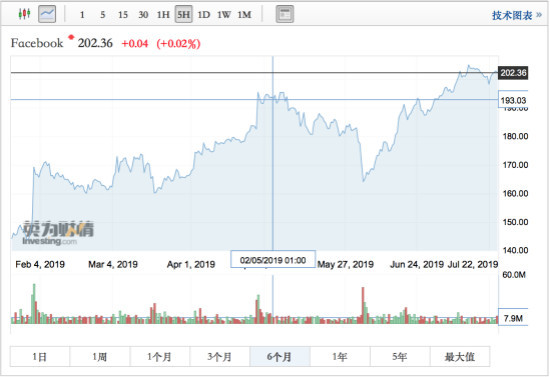Screen dimensions: 550x377
Task: Choose the 1H interval
Action: click(163, 15)
